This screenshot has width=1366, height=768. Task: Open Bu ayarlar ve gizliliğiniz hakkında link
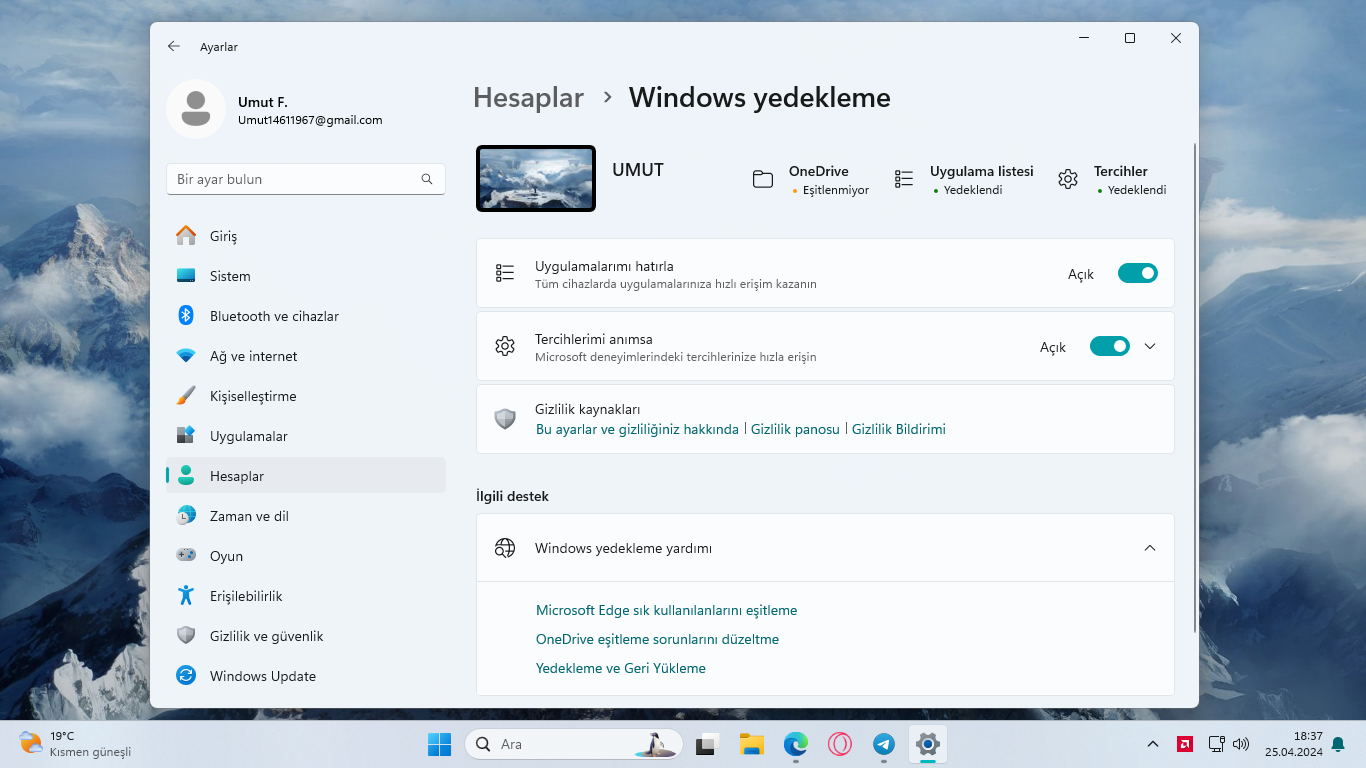[x=637, y=429]
